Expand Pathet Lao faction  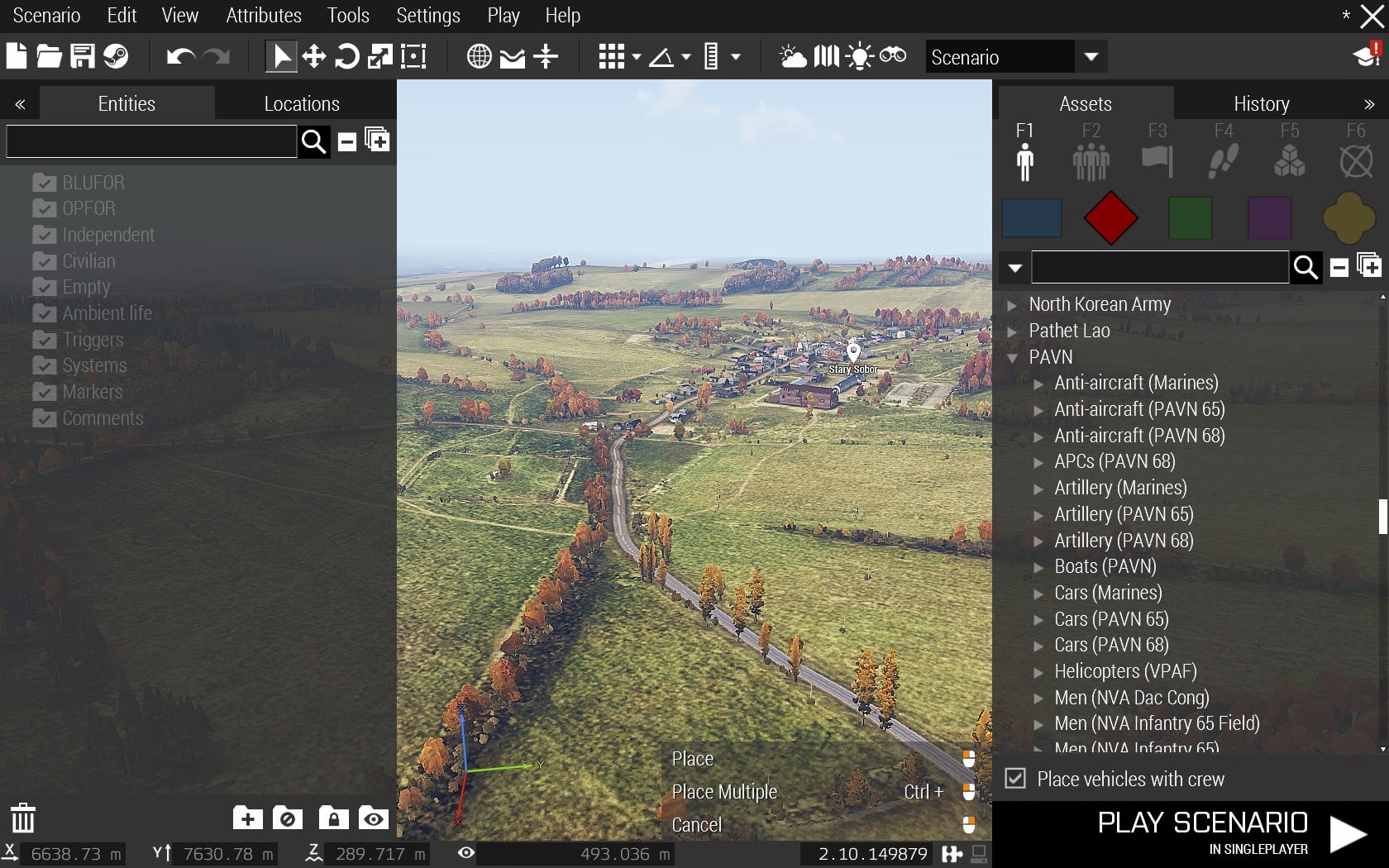pyautogui.click(x=1012, y=331)
